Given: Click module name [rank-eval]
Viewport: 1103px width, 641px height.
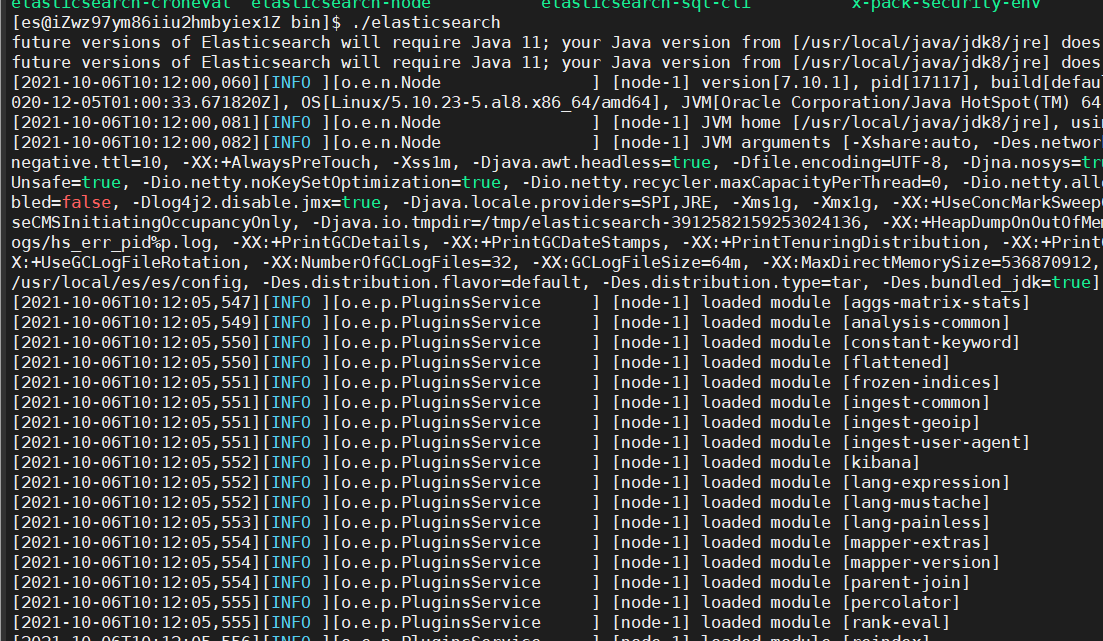Looking at the screenshot, I should pyautogui.click(x=896, y=623).
